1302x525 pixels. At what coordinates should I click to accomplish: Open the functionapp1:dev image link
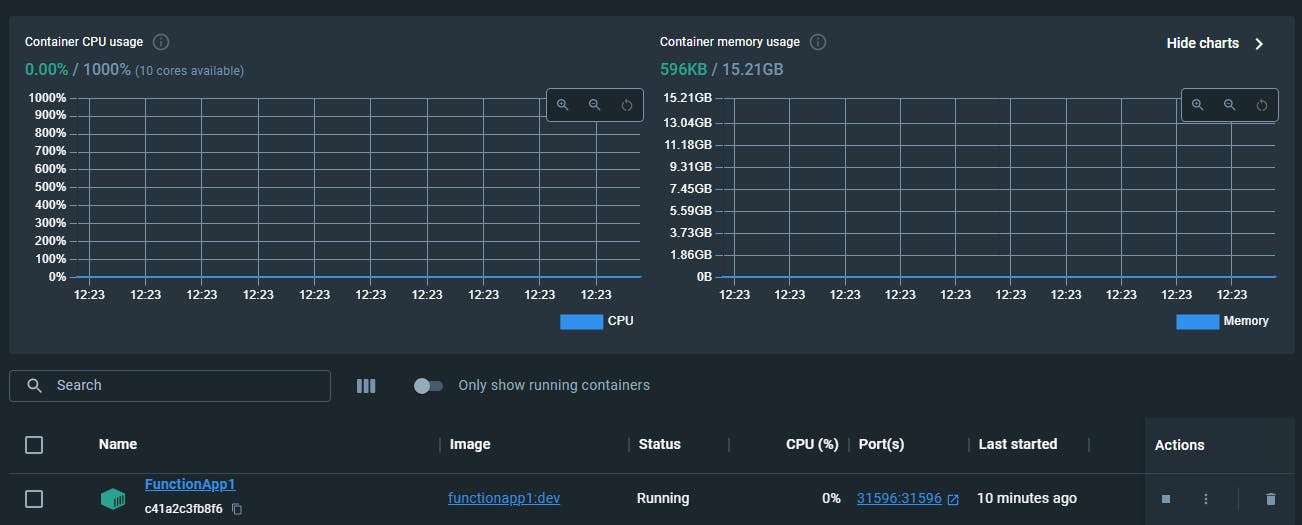tap(504, 498)
